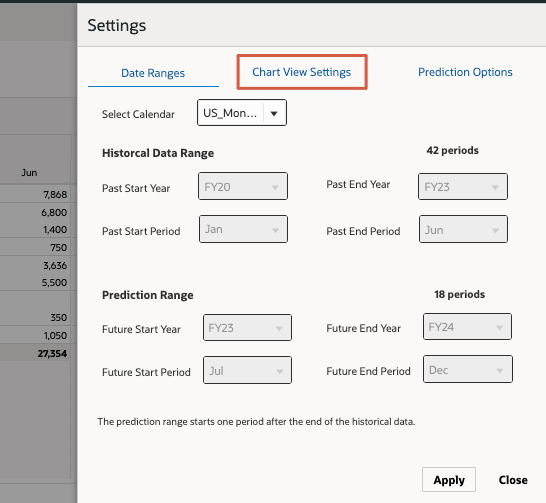Click the arrow in Past End Year field
Screen dimensions: 546x503
pyautogui.click(x=495, y=187)
